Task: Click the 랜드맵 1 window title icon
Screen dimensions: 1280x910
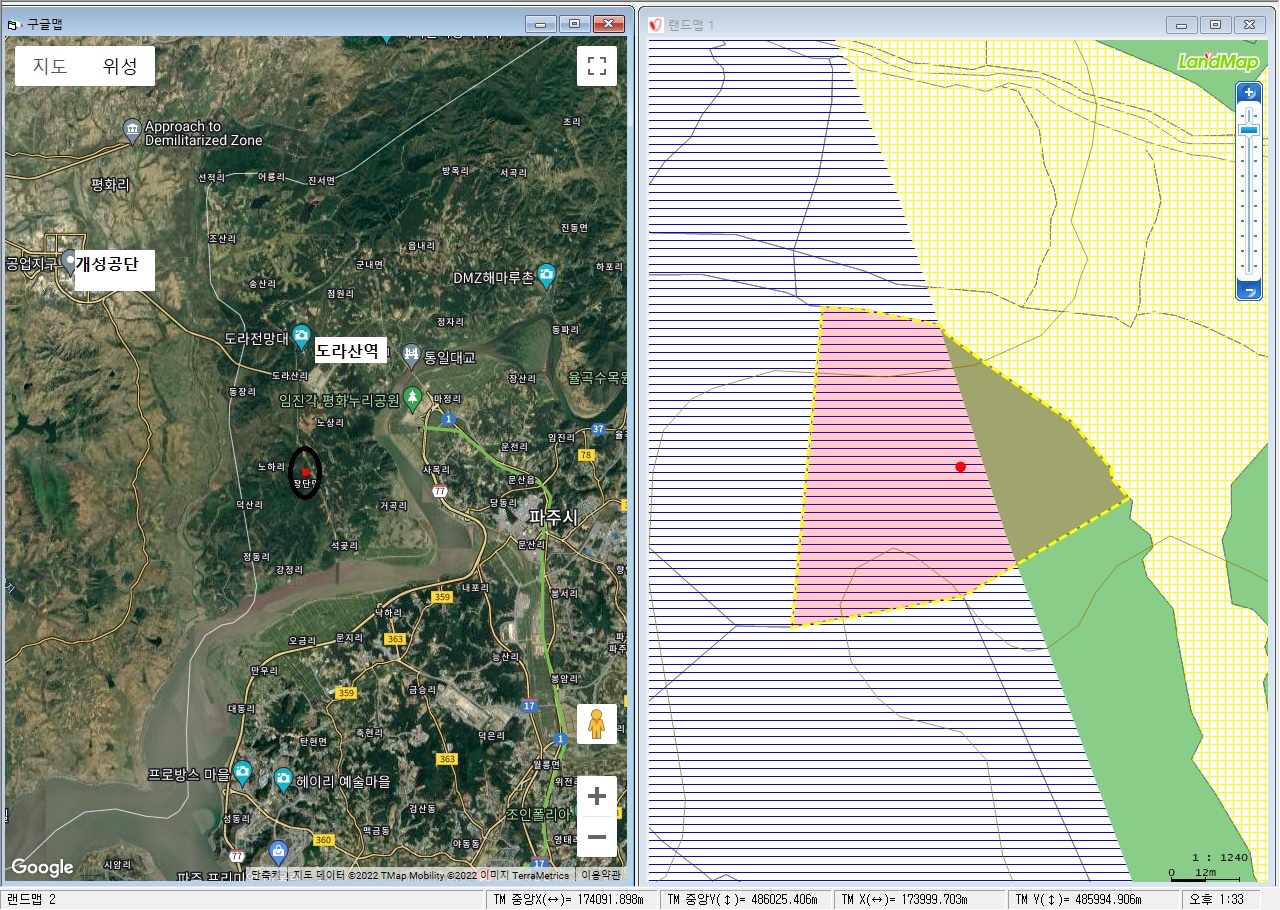Action: point(656,24)
